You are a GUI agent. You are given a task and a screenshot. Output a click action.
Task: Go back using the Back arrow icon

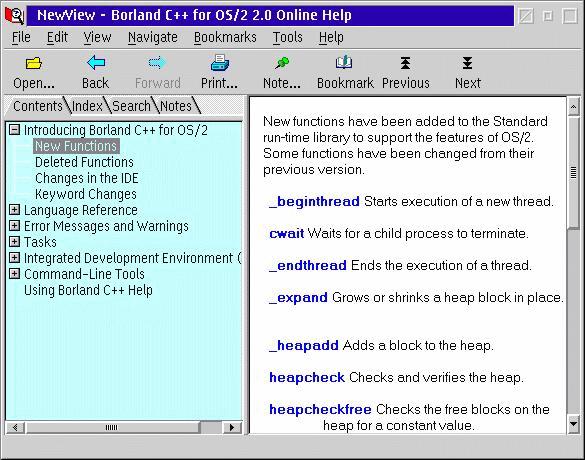click(x=96, y=63)
